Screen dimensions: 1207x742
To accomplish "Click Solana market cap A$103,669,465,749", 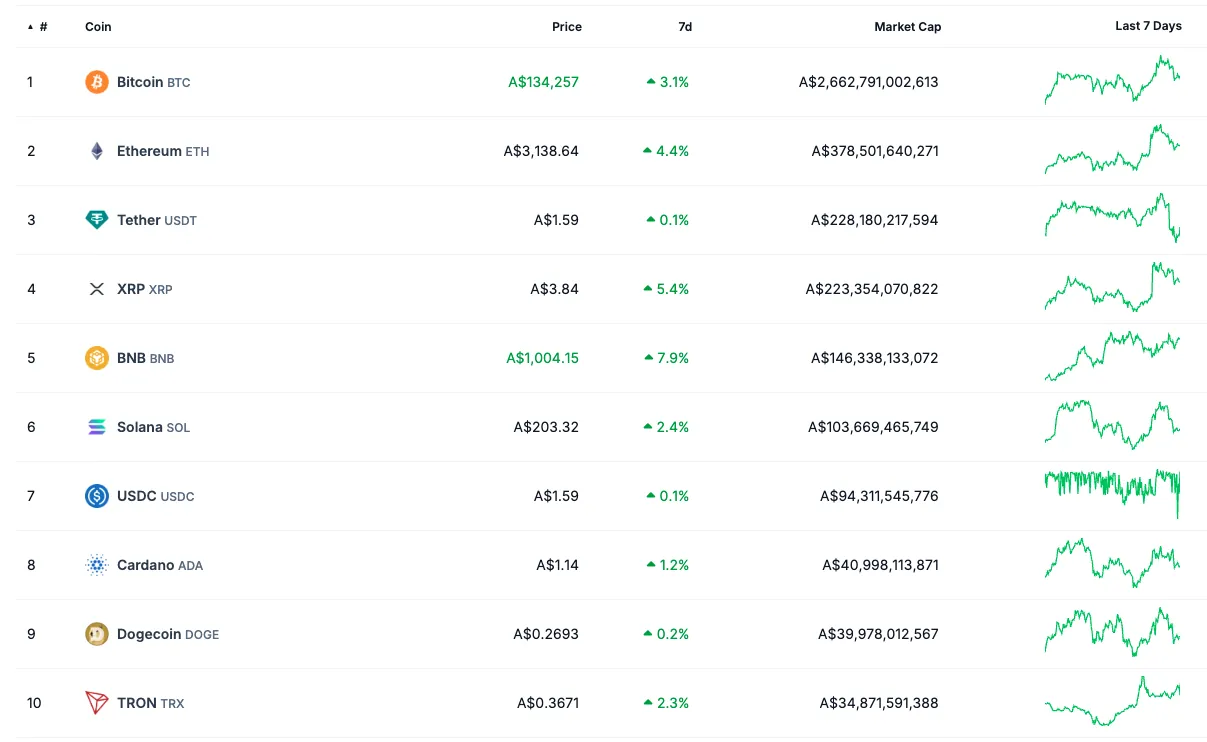I will pyautogui.click(x=874, y=427).
